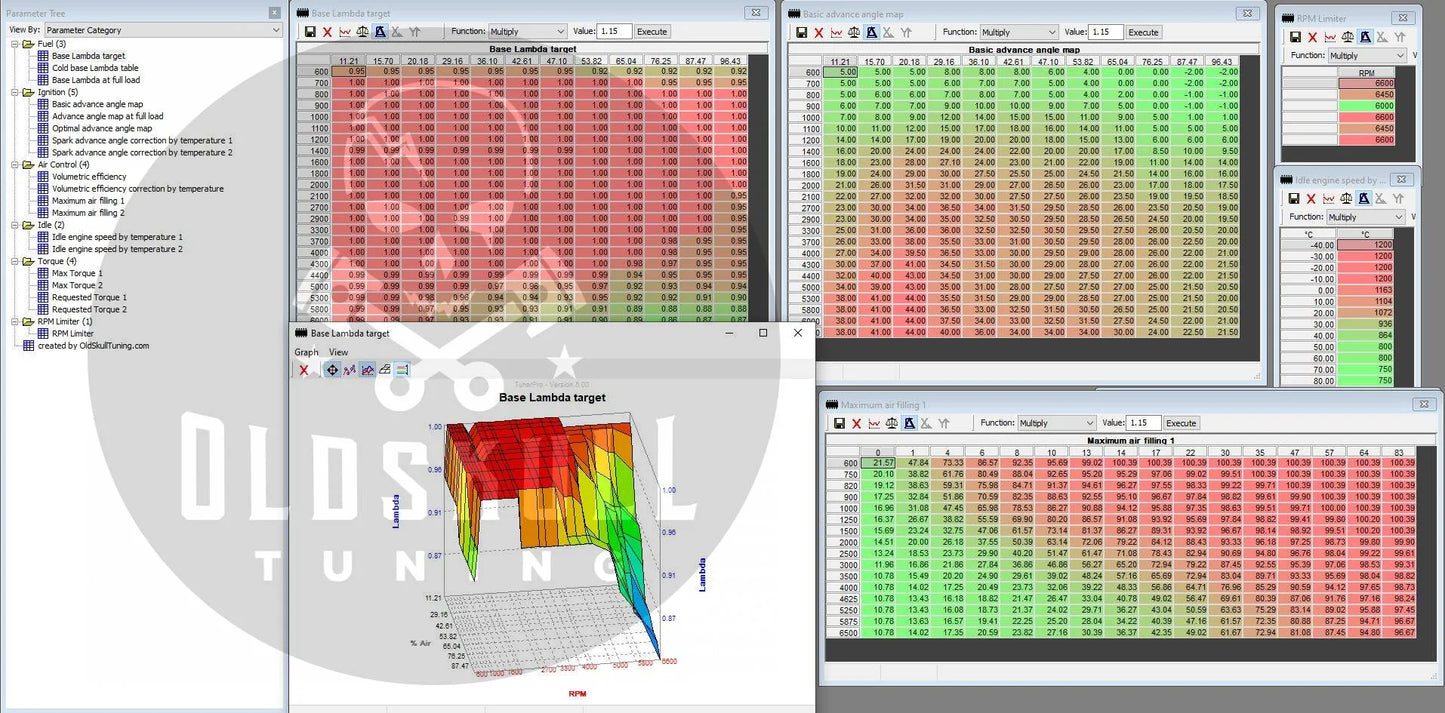Click the red X icon in graph window toolbar
The width and height of the screenshot is (1445, 713).
(304, 370)
